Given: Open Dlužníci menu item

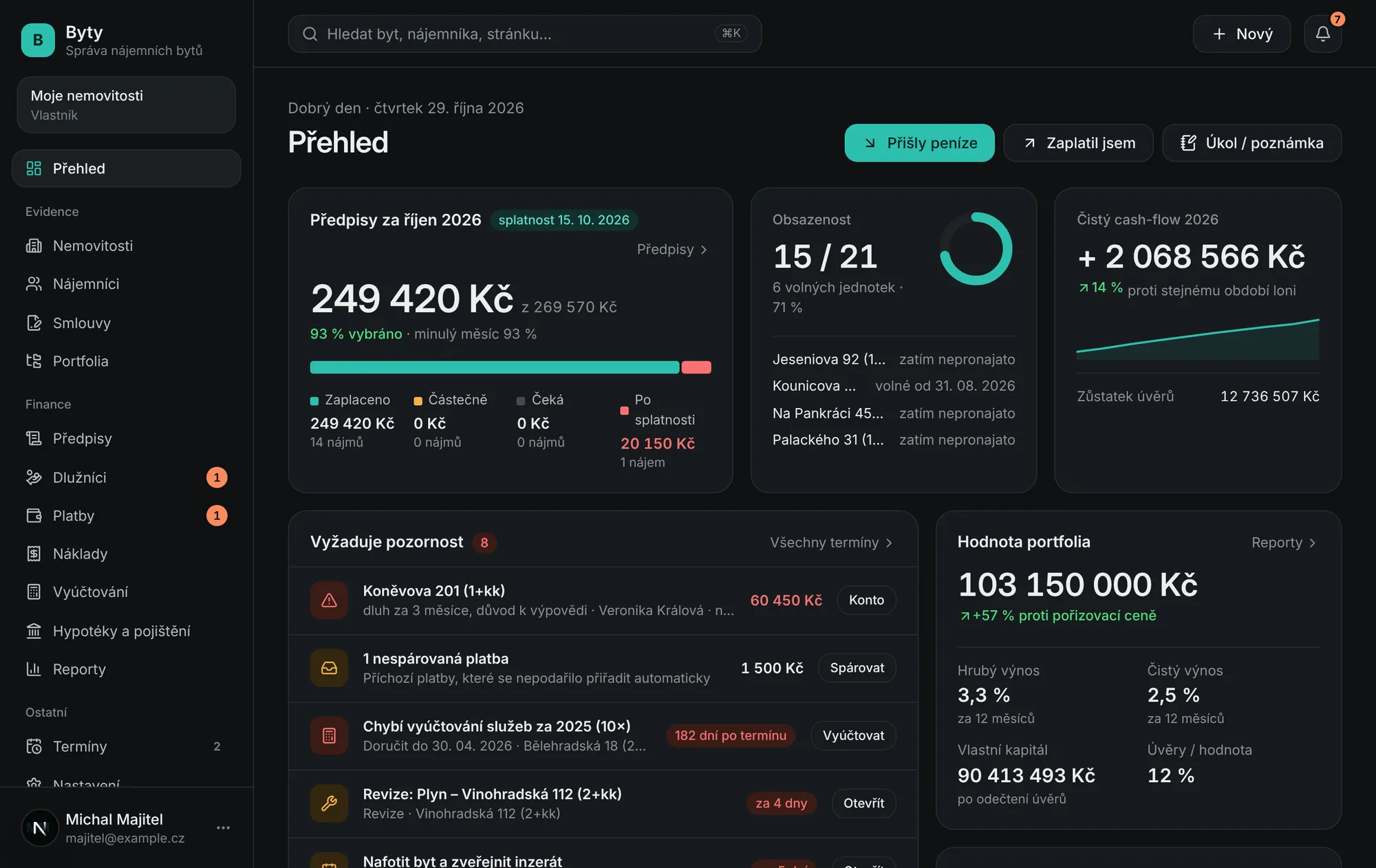Looking at the screenshot, I should click(x=127, y=477).
